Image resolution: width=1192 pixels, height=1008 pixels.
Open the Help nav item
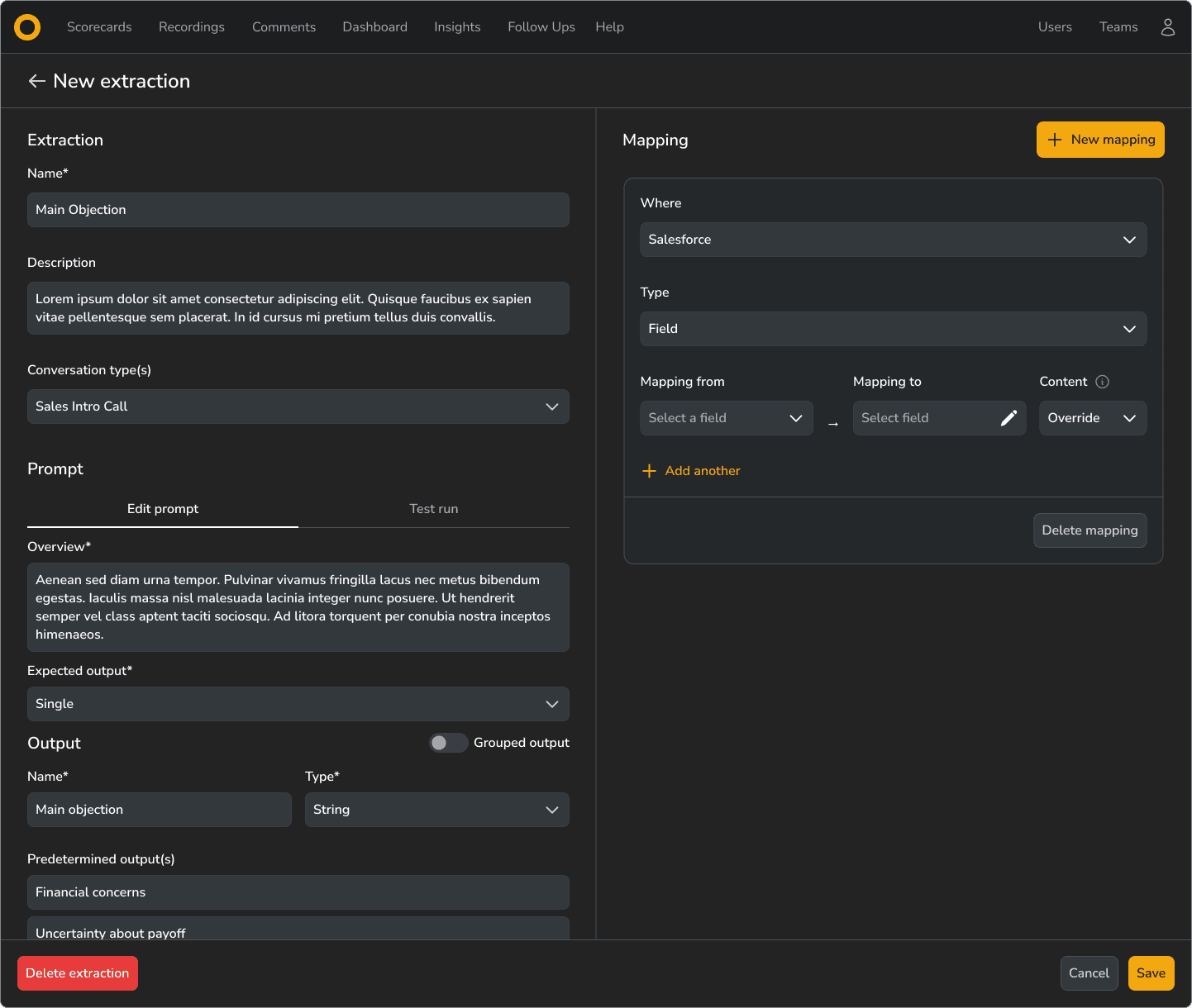[610, 27]
